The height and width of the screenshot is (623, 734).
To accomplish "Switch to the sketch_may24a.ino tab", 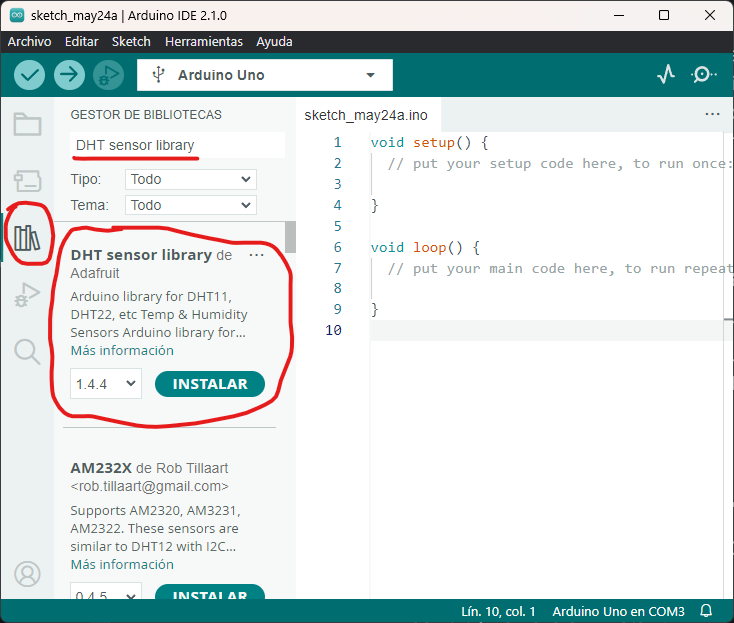I will [365, 115].
